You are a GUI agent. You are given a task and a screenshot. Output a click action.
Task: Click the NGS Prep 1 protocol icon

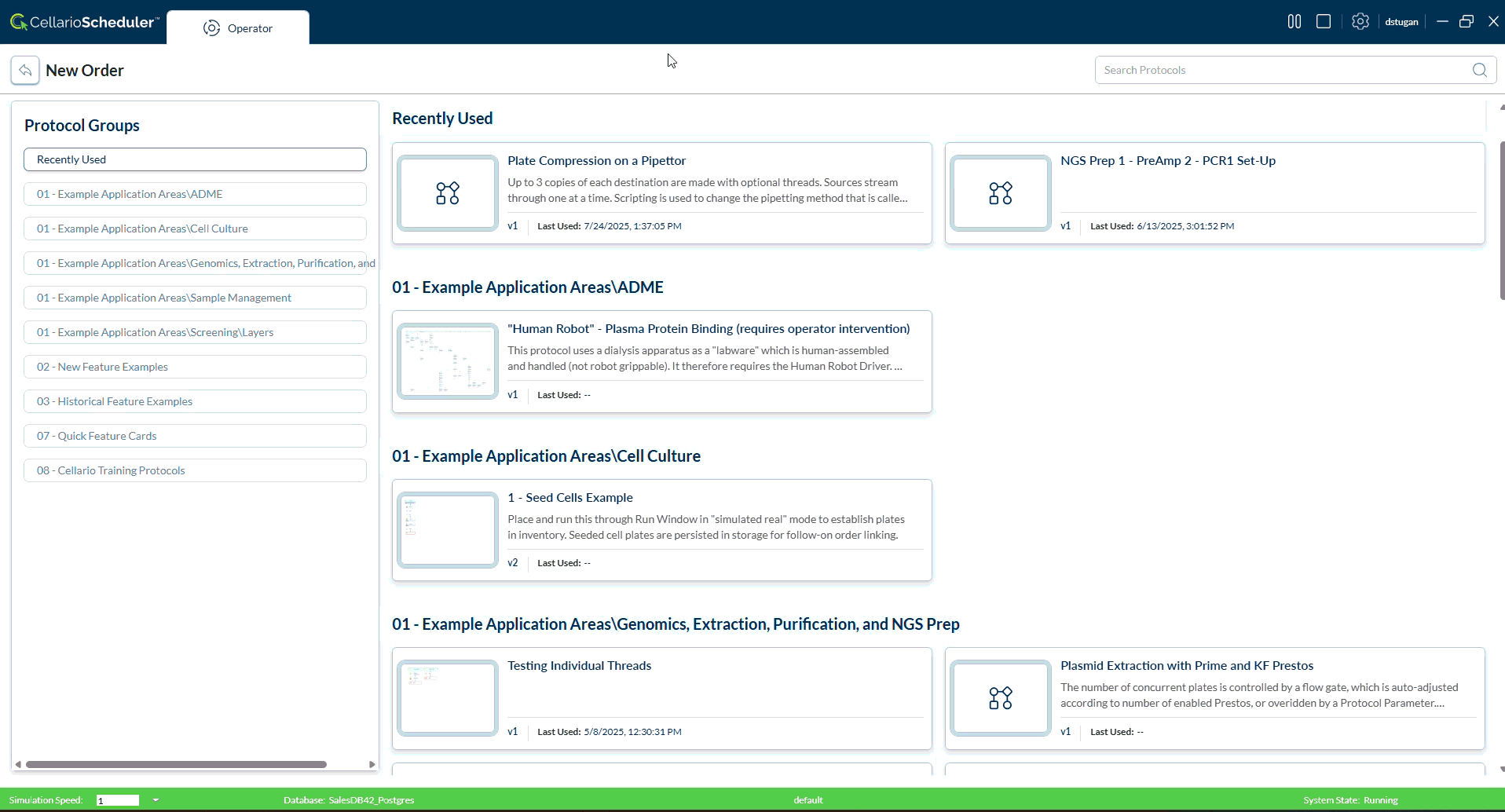click(x=1000, y=193)
